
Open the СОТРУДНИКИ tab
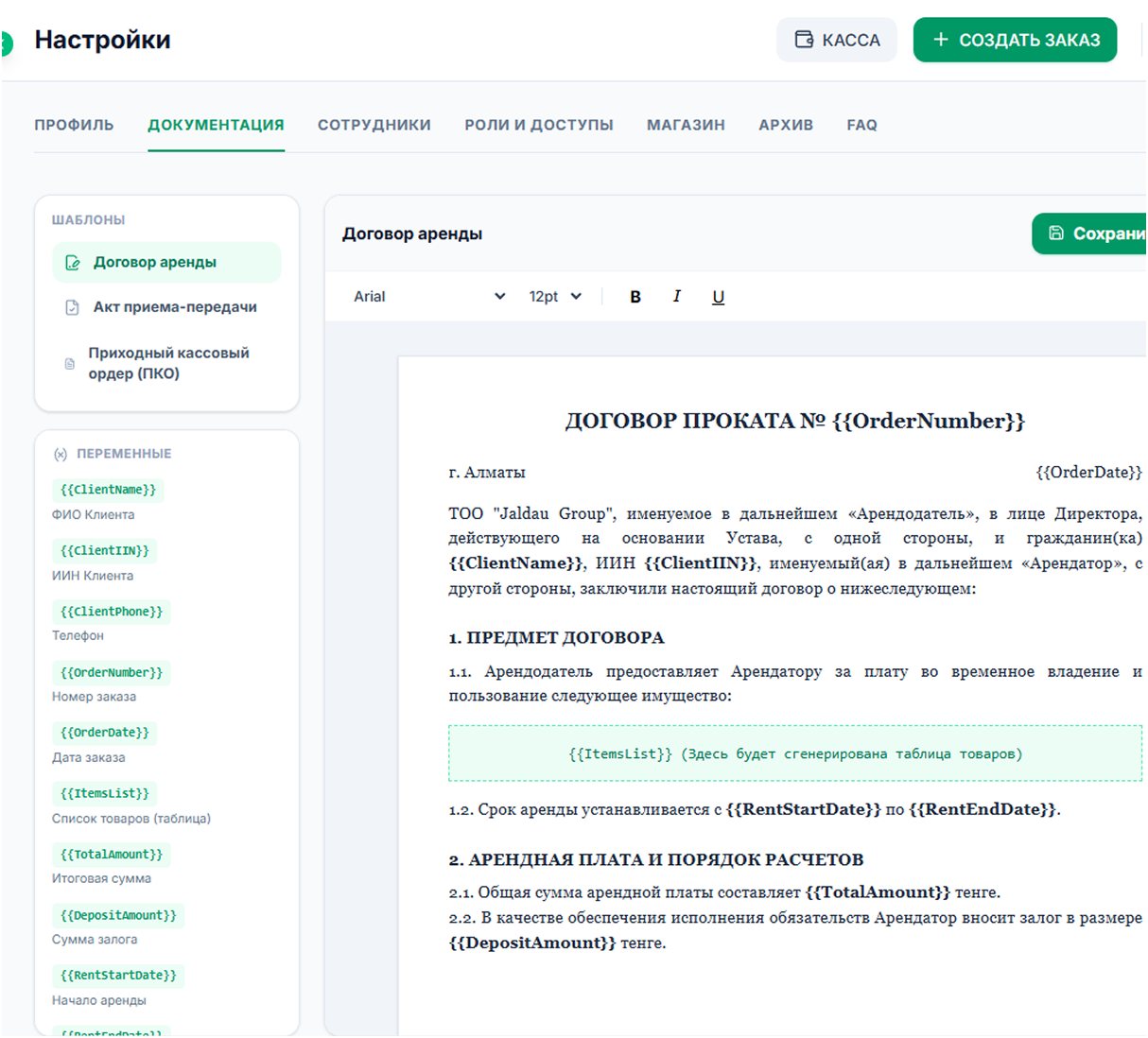click(374, 125)
